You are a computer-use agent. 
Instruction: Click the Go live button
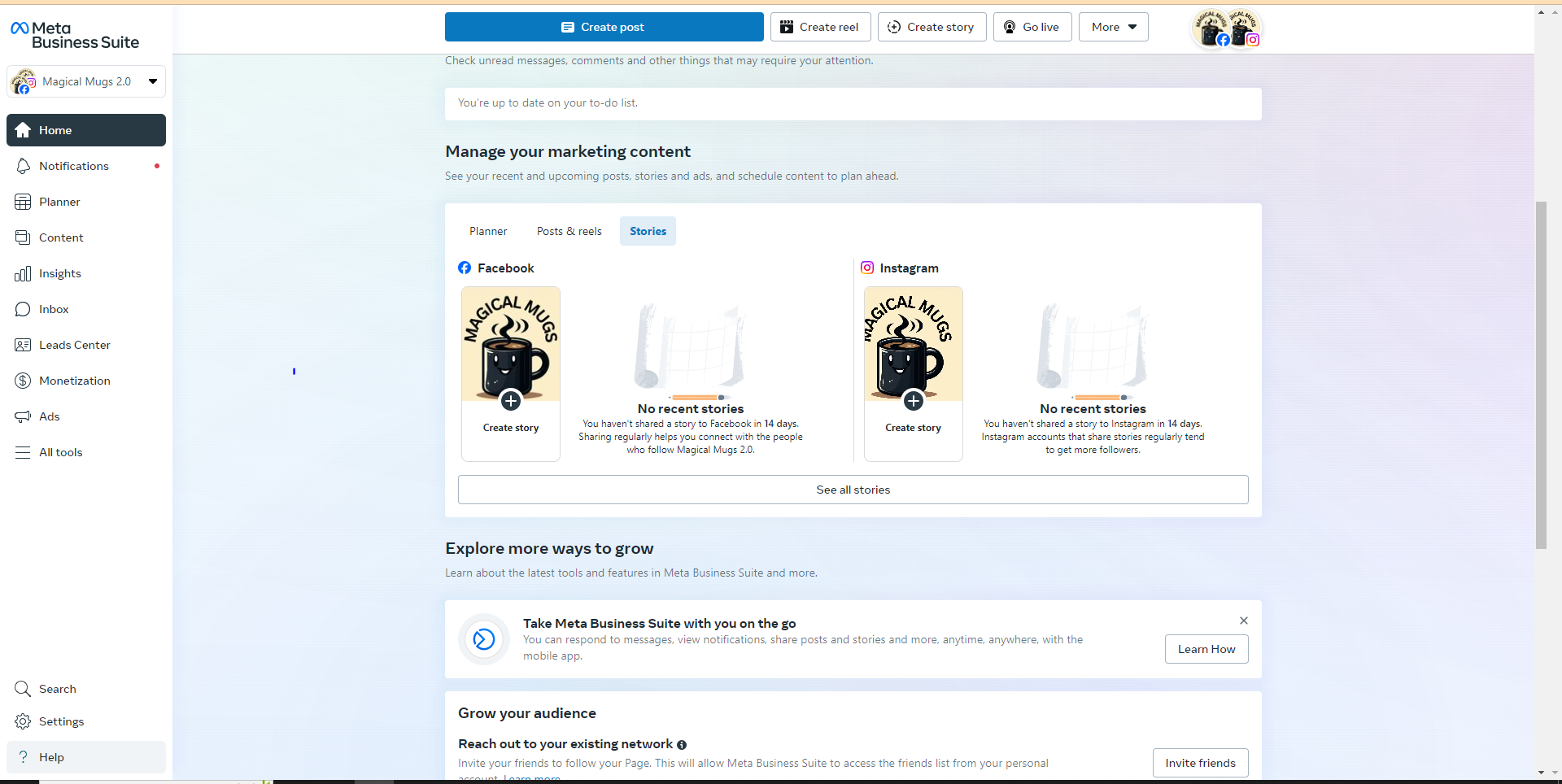coord(1032,27)
